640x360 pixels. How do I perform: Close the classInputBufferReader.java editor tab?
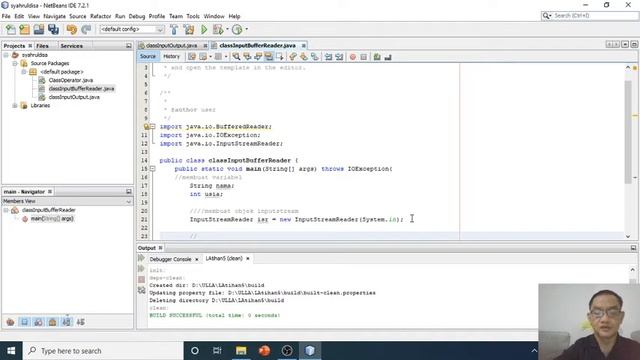[304, 46]
